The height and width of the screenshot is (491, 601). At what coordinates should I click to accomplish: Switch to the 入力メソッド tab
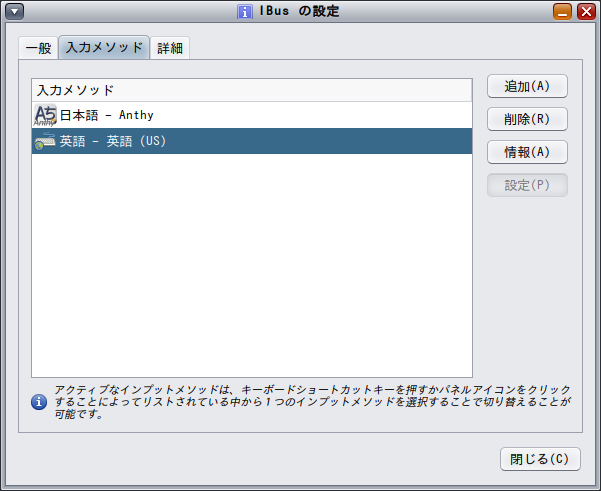point(104,48)
